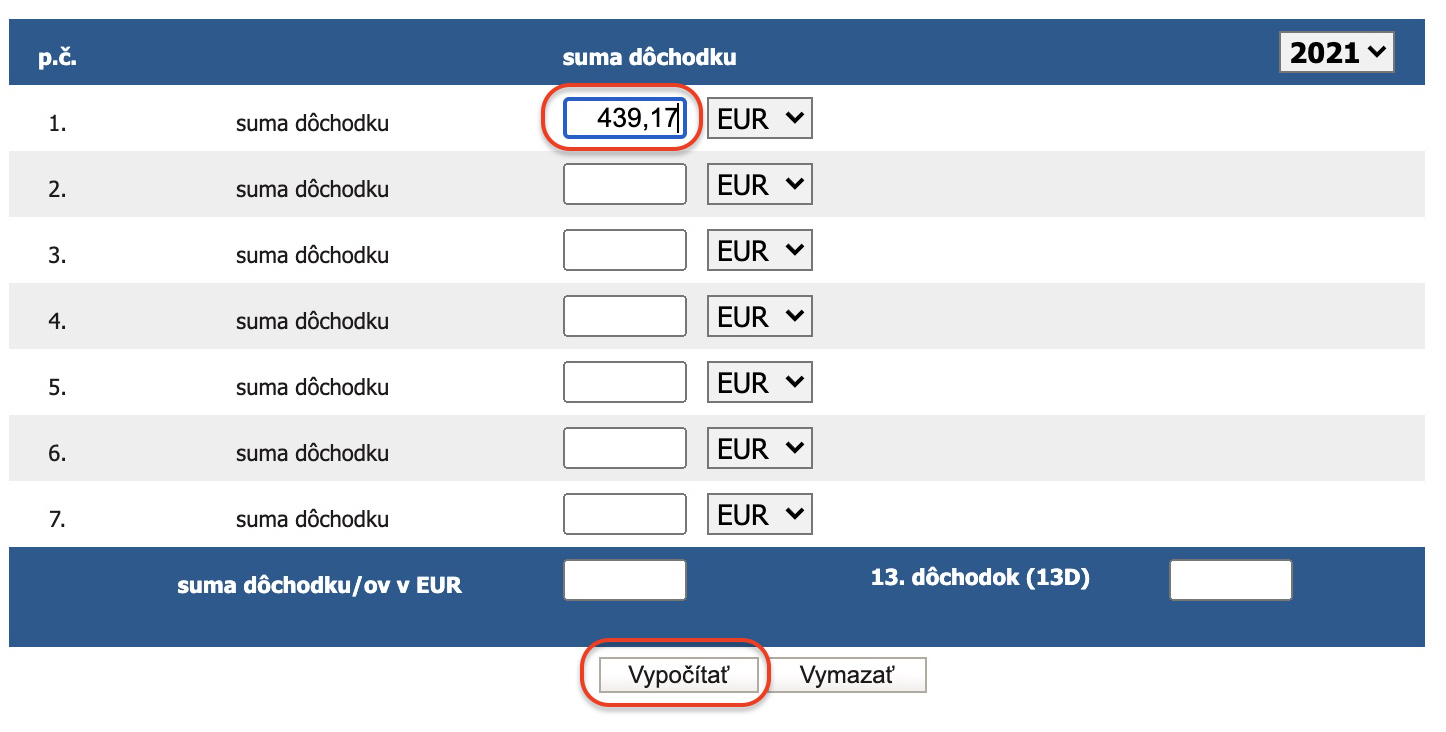Open the EUR currency dropdown in row 5
The height and width of the screenshot is (732, 1446).
point(760,383)
